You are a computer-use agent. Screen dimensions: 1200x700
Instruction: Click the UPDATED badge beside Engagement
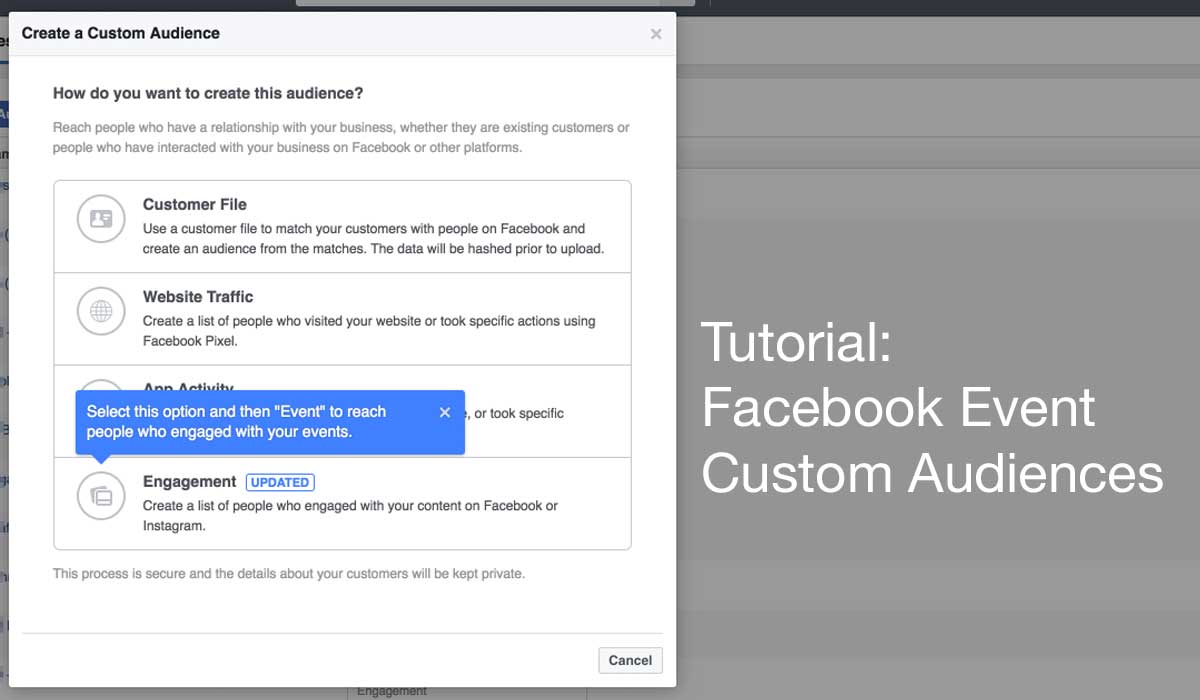280,482
